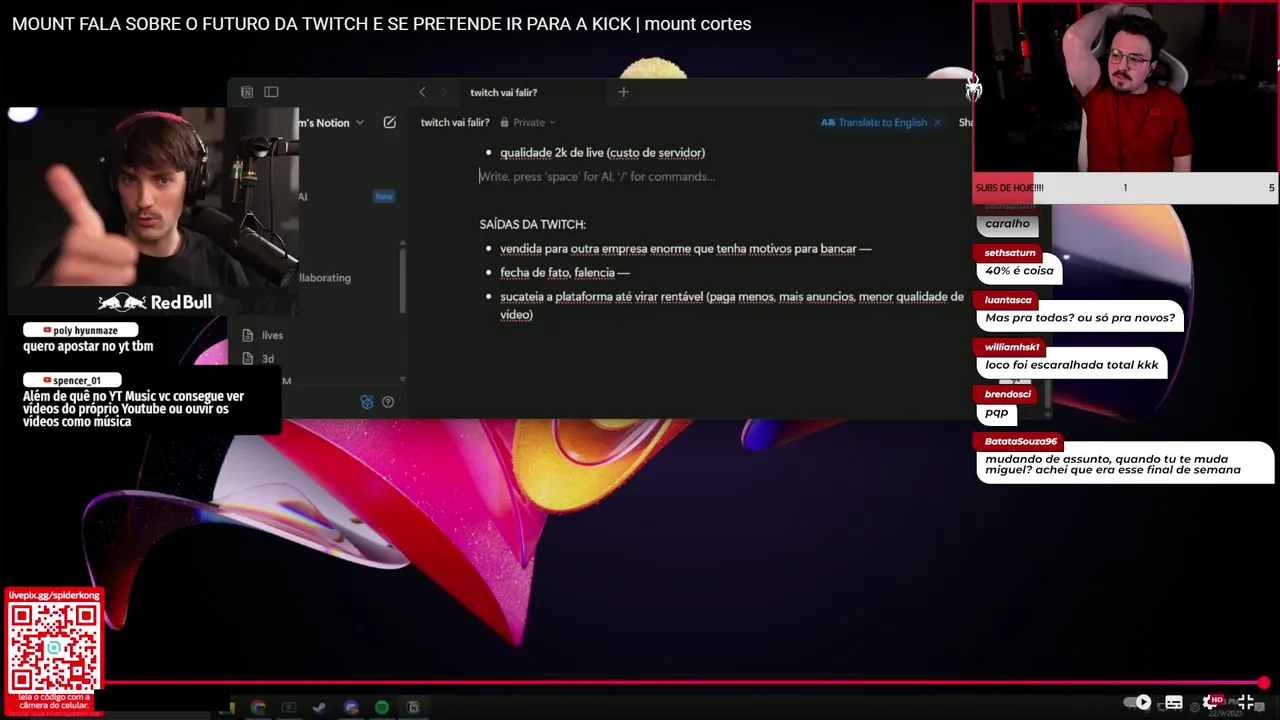This screenshot has height=720, width=1280.
Task: Click the 'lives' page document icon
Action: (x=248, y=336)
